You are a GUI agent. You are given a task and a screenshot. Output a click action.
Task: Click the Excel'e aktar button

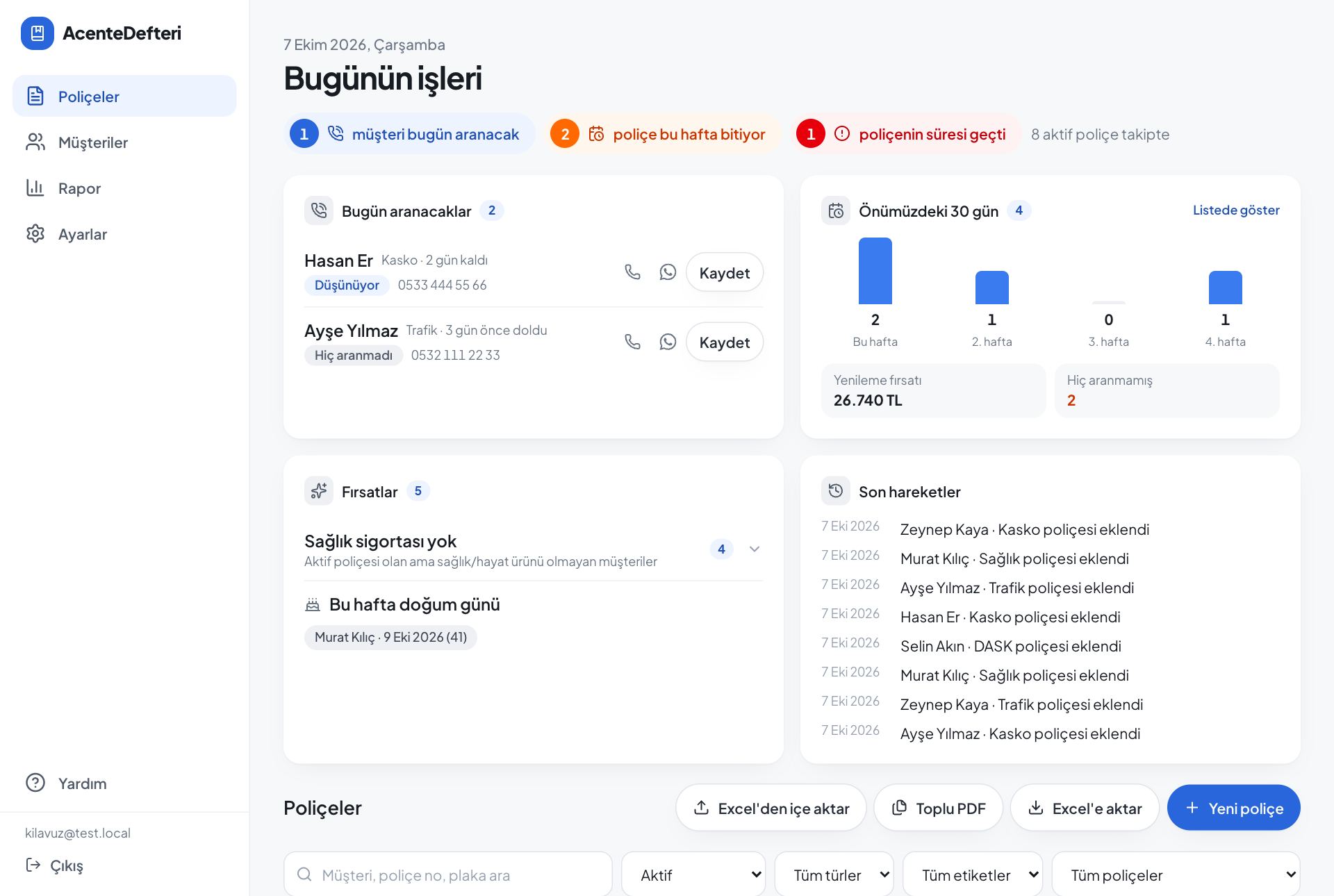(x=1085, y=808)
